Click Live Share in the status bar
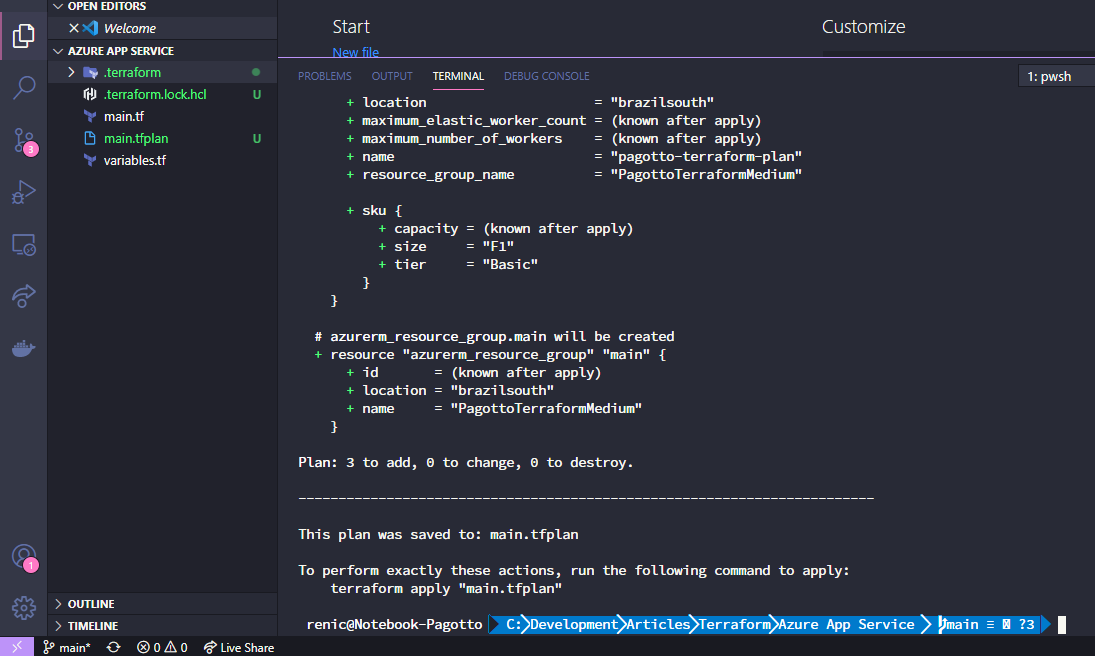 [239, 648]
